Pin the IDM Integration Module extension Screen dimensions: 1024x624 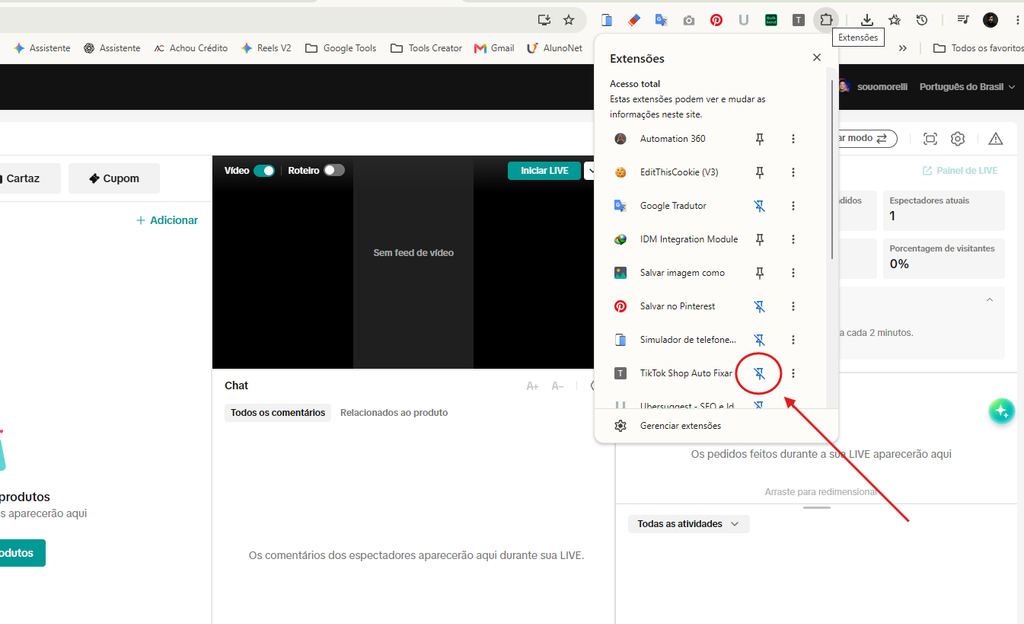coord(760,240)
